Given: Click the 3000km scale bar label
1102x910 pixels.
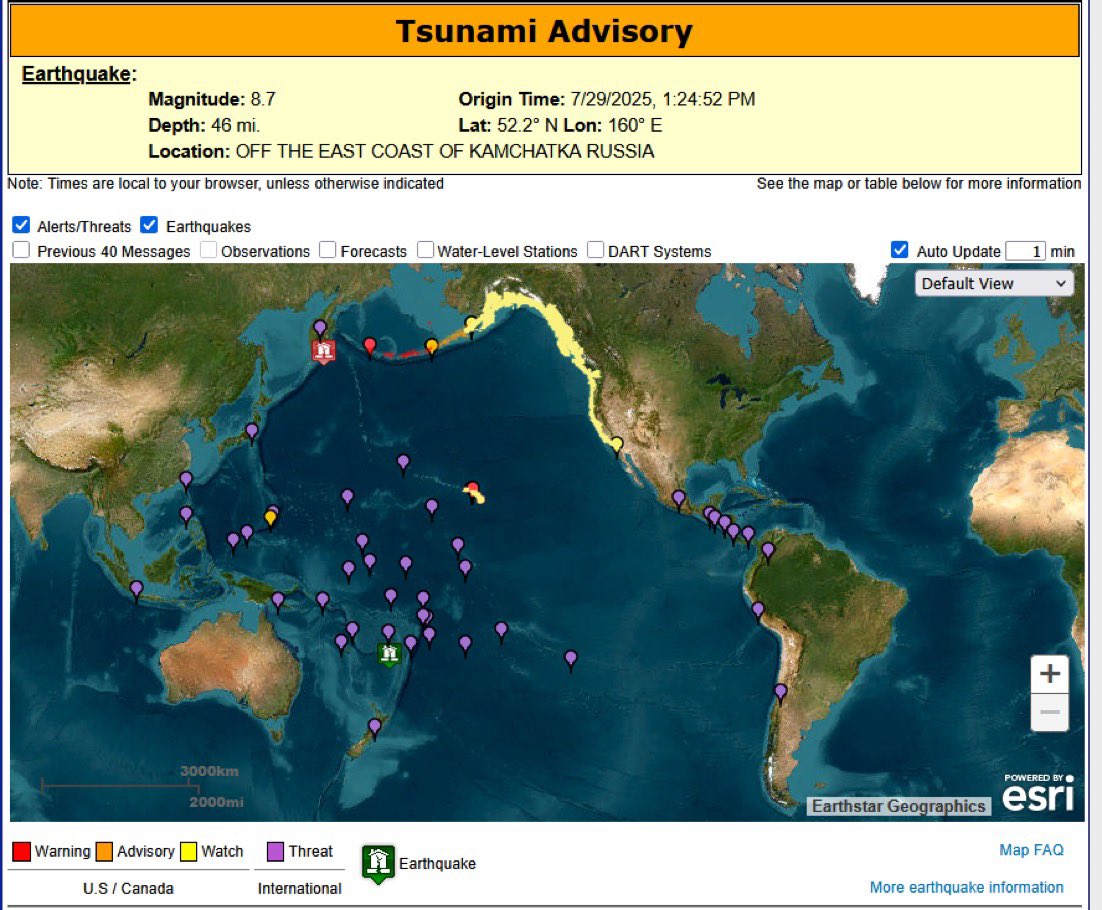Looking at the screenshot, I should 209,771.
